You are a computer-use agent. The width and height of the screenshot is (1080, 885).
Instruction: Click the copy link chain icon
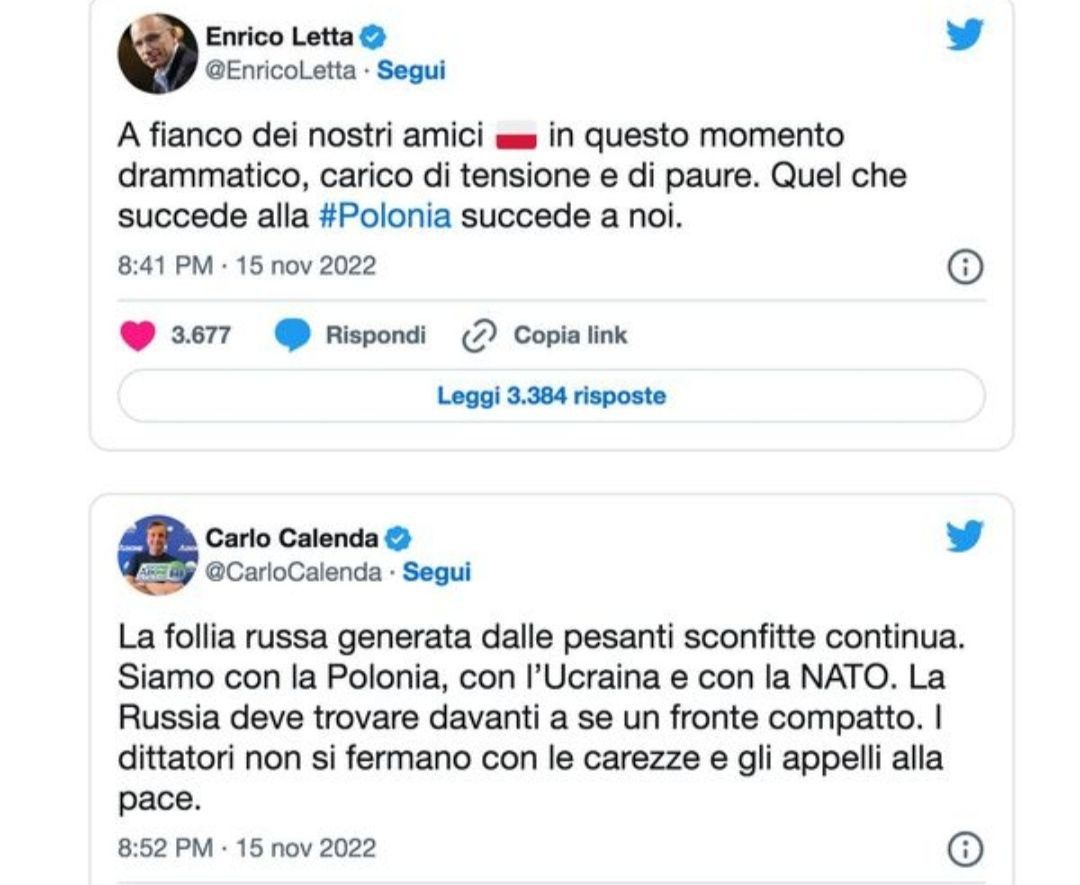[479, 337]
